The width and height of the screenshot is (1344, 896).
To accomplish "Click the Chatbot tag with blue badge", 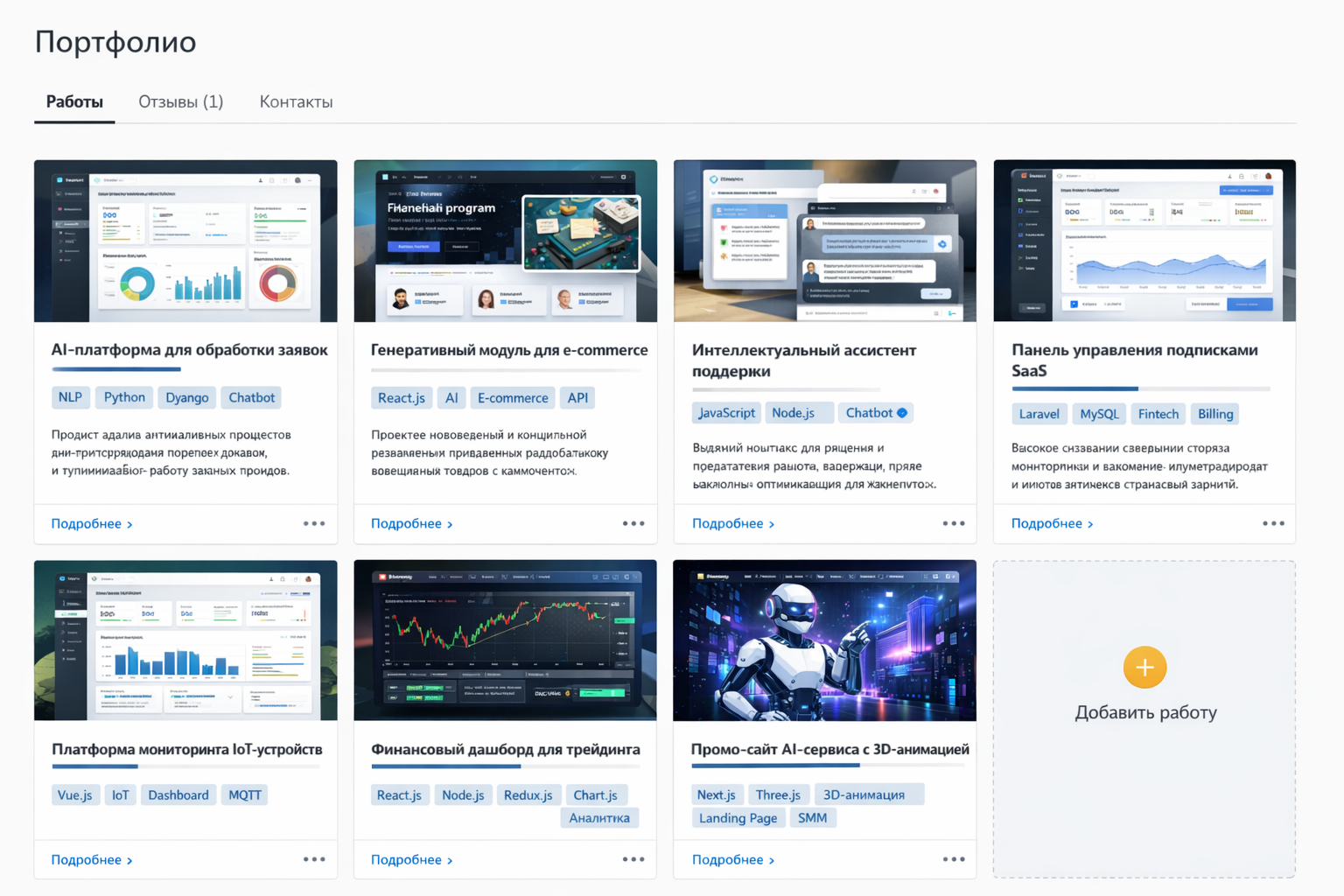I will (876, 413).
